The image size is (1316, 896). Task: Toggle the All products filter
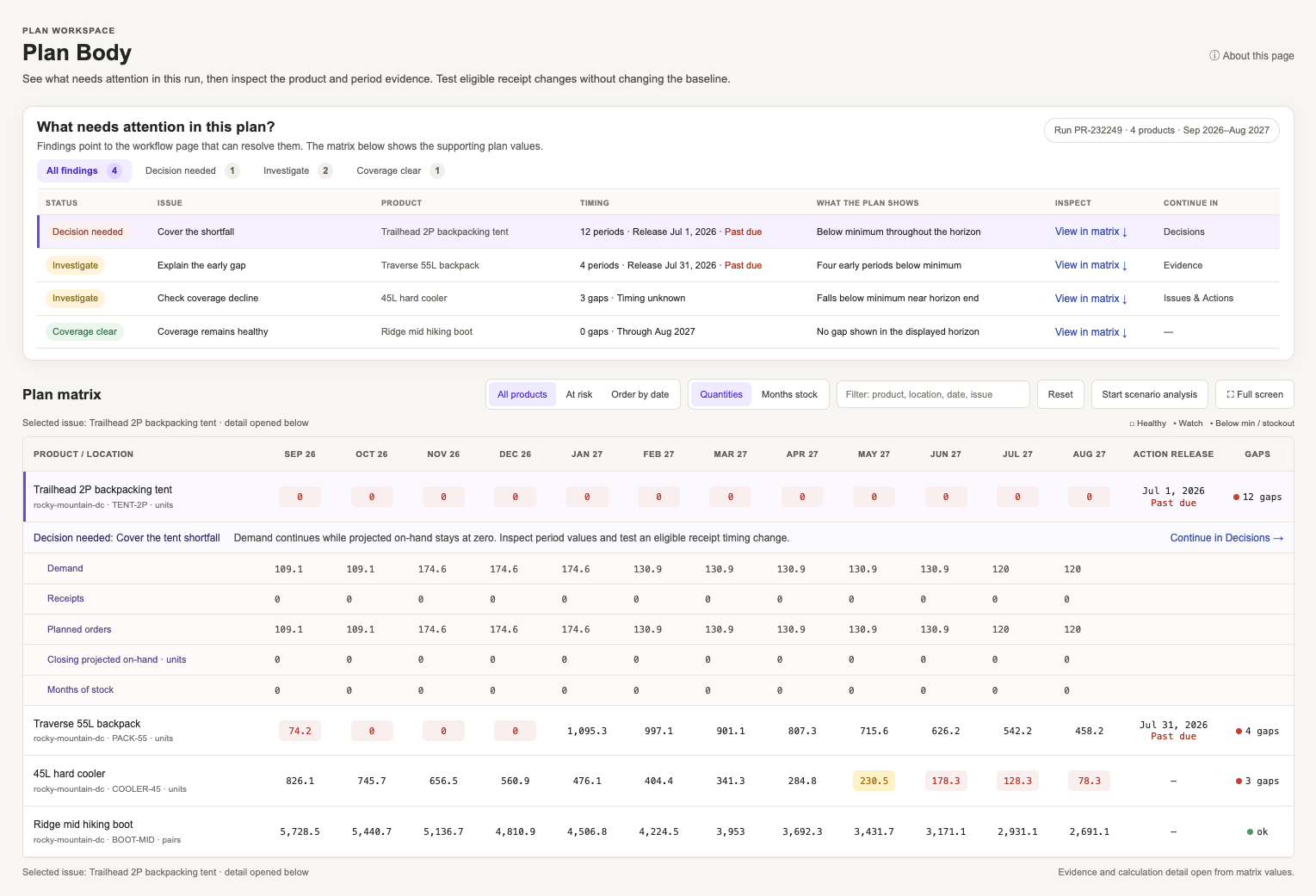[x=522, y=394]
